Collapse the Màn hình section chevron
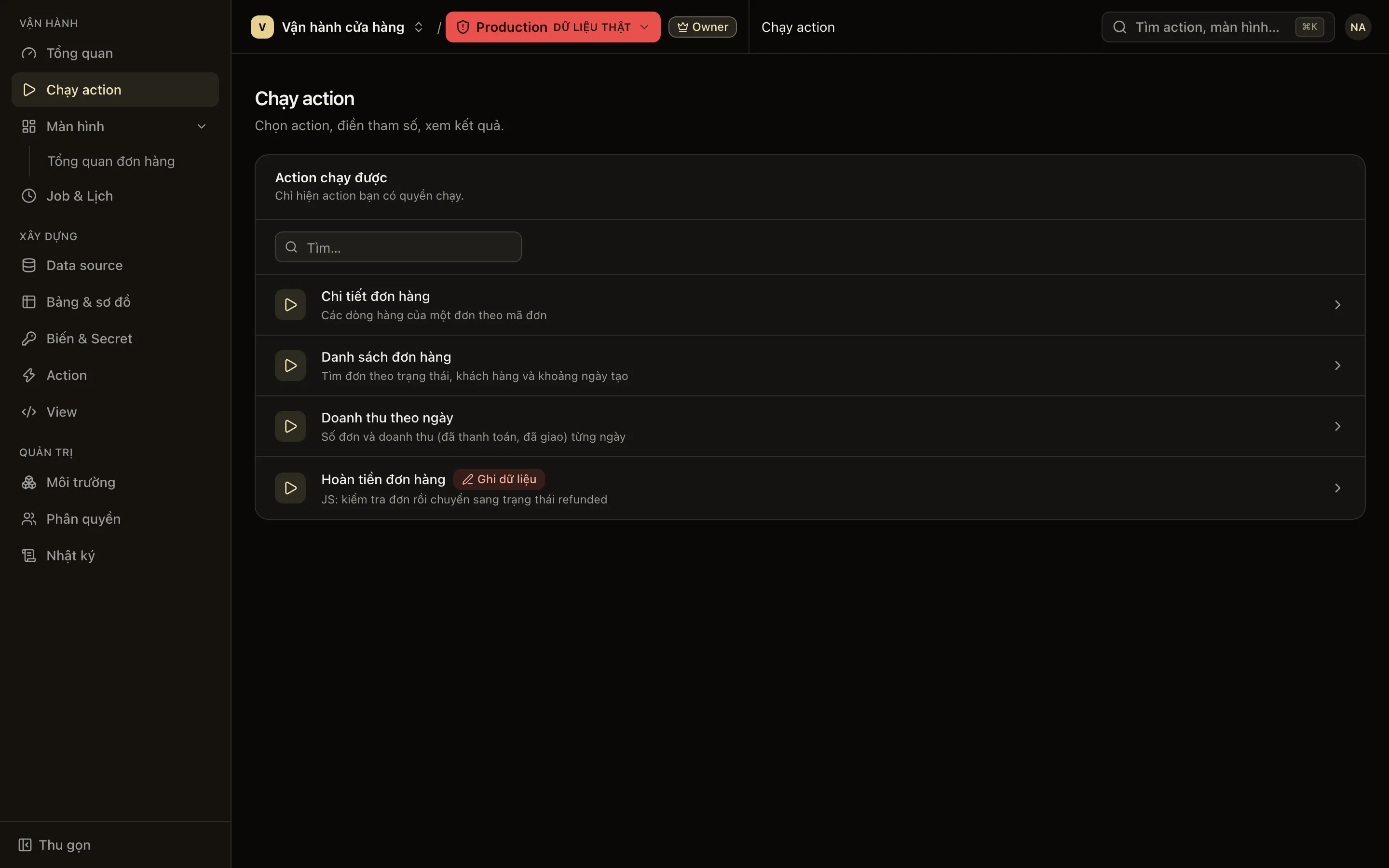 pyautogui.click(x=202, y=126)
